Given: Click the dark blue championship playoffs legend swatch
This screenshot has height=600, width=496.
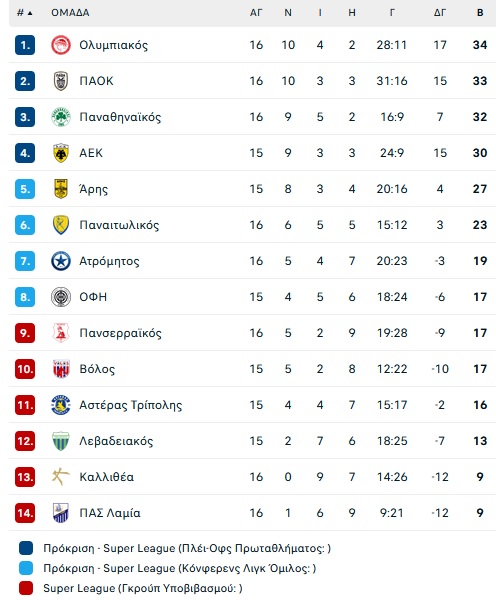Looking at the screenshot, I should 26,548.
